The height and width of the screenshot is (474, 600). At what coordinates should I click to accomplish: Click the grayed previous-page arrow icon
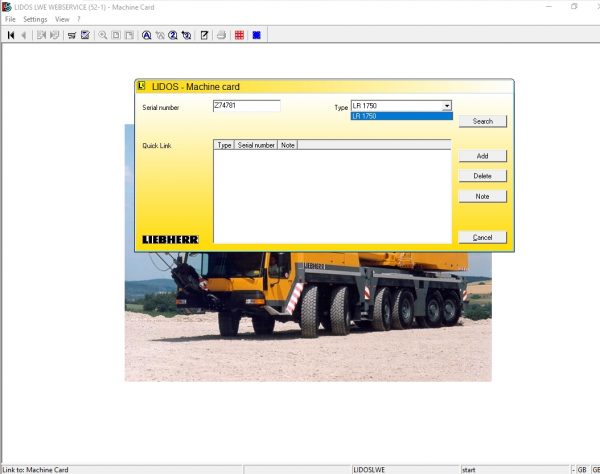coord(24,35)
